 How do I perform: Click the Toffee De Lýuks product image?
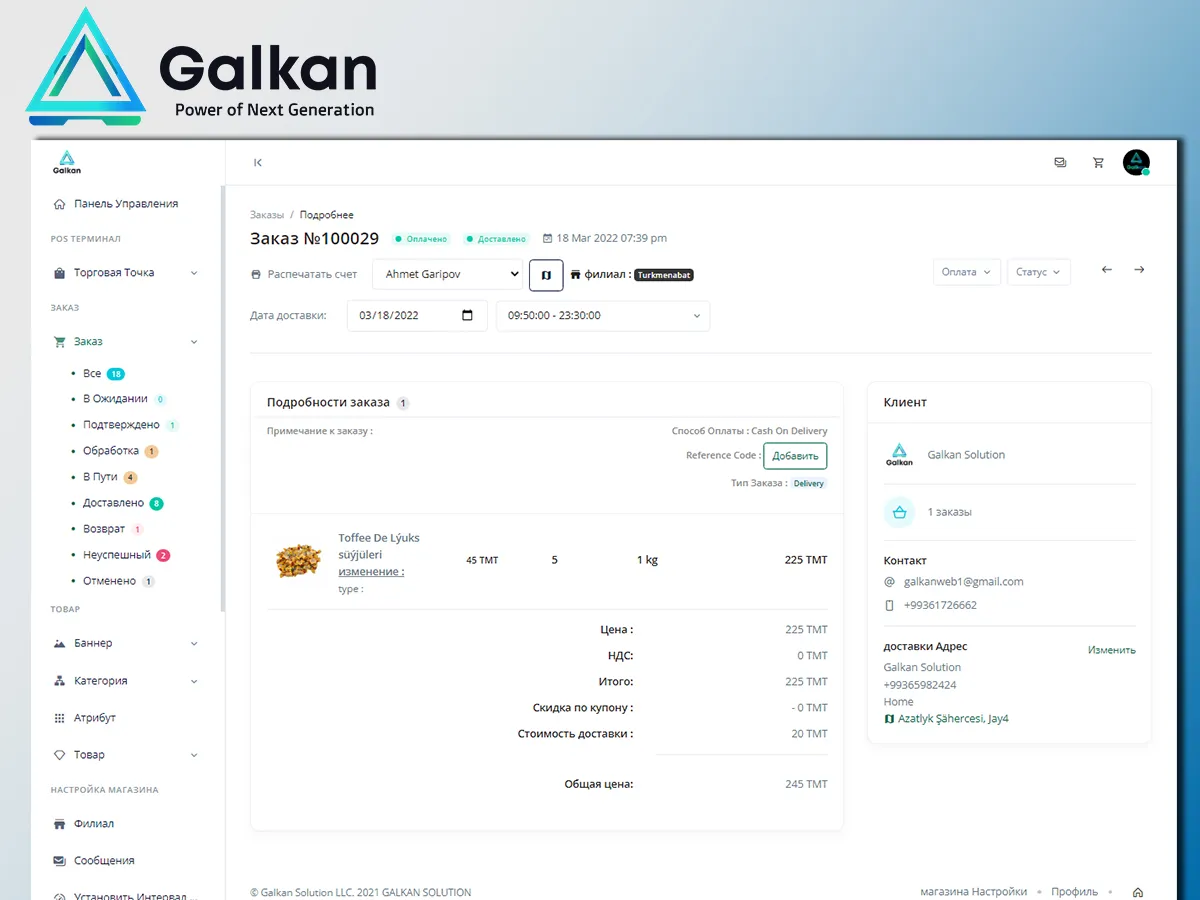(x=298, y=561)
